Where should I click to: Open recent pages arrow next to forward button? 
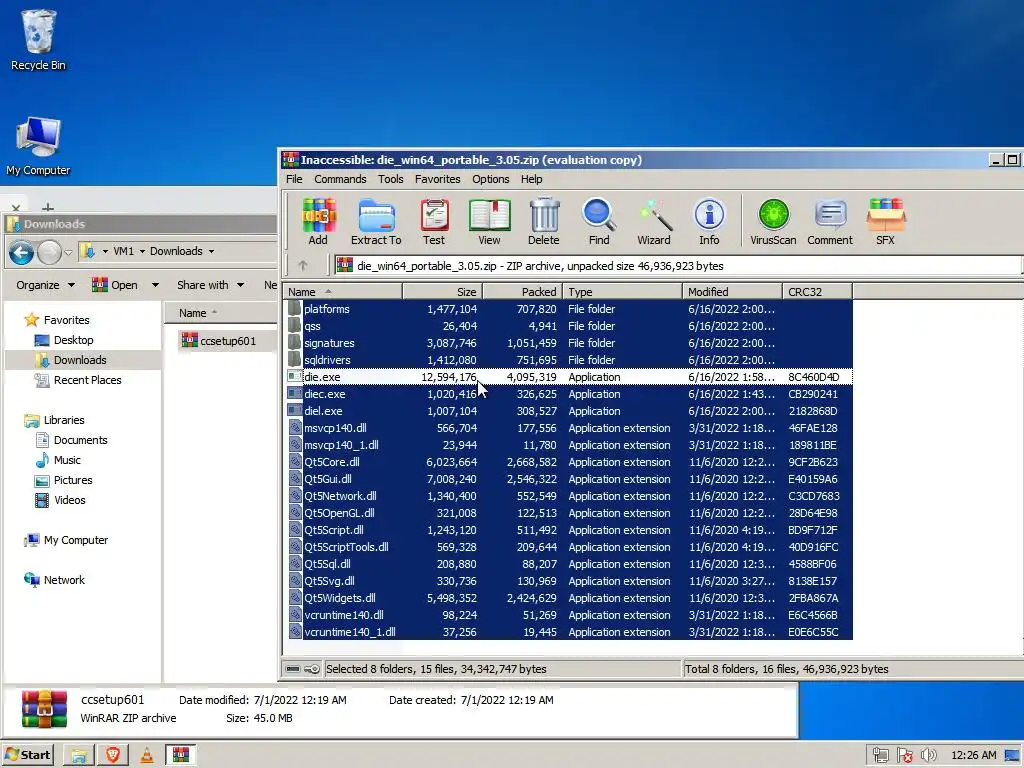(x=68, y=252)
